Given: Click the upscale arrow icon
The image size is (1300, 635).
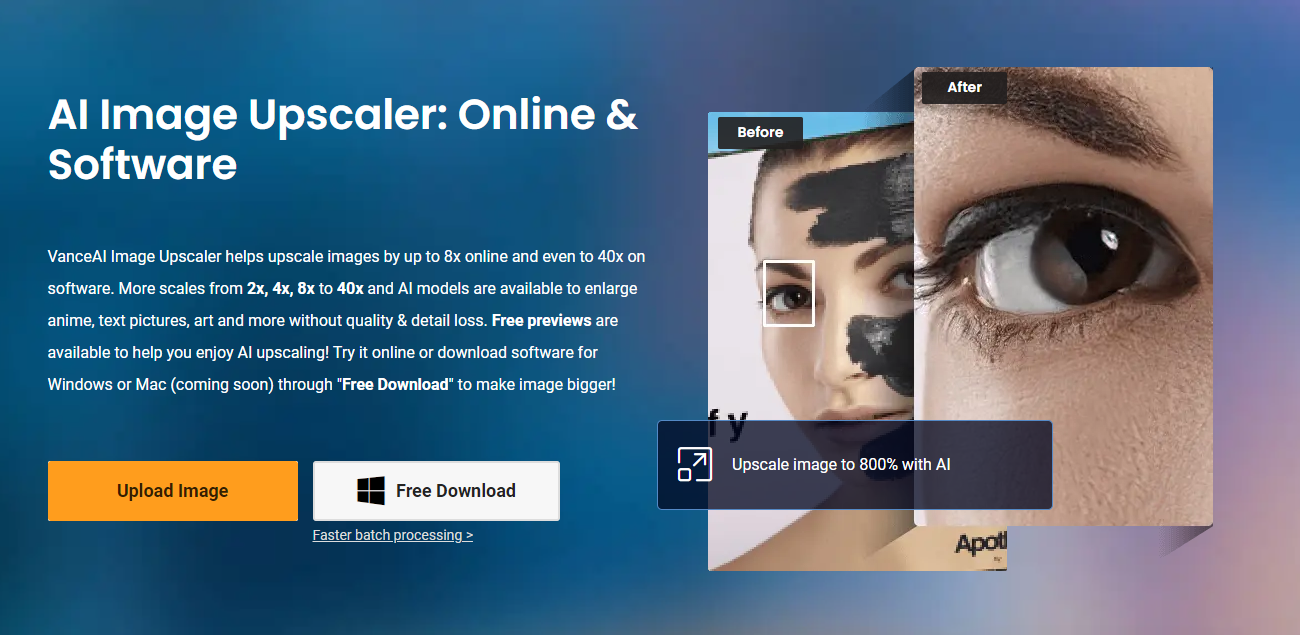Looking at the screenshot, I should pyautogui.click(x=694, y=465).
